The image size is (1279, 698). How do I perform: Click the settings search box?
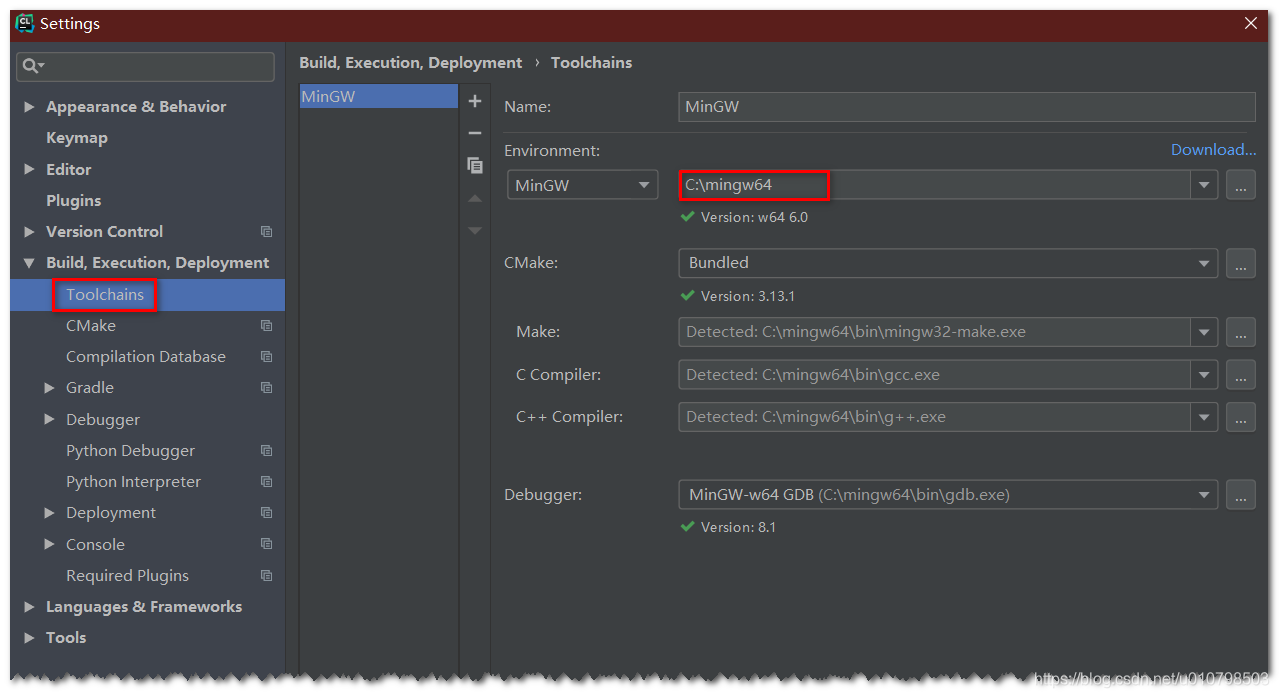145,66
